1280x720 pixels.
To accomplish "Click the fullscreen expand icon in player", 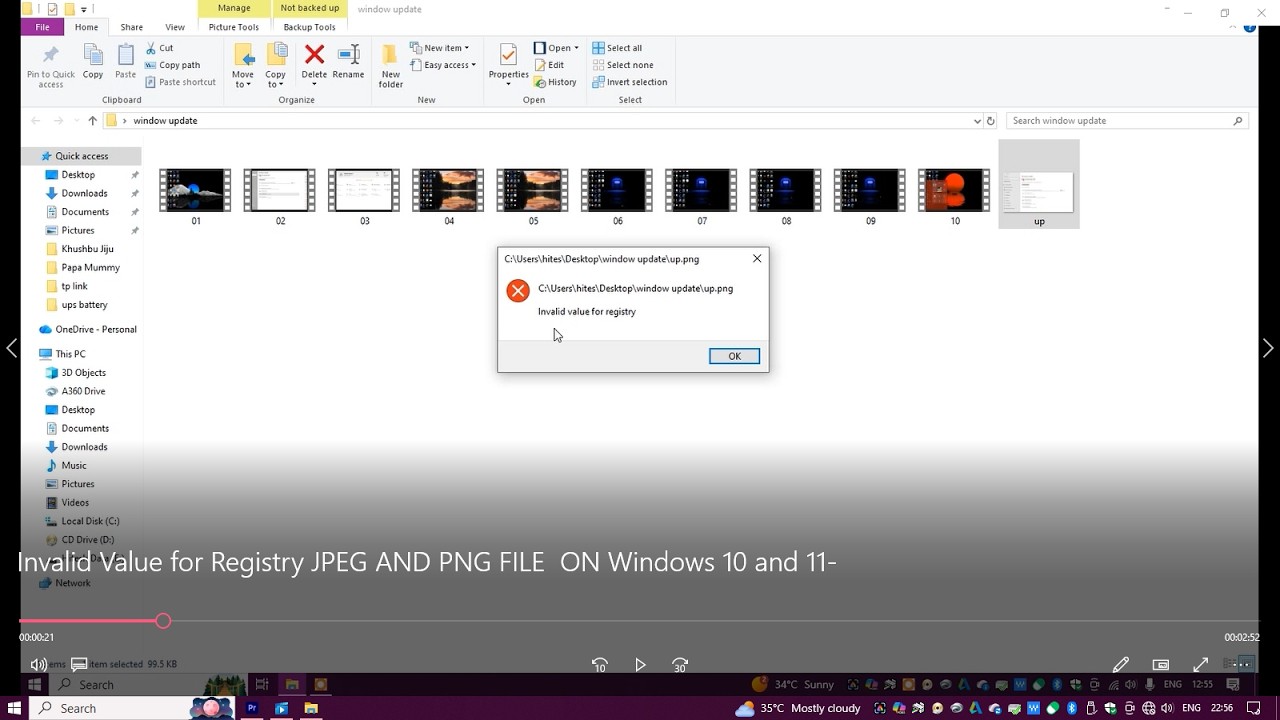I will (x=1201, y=664).
